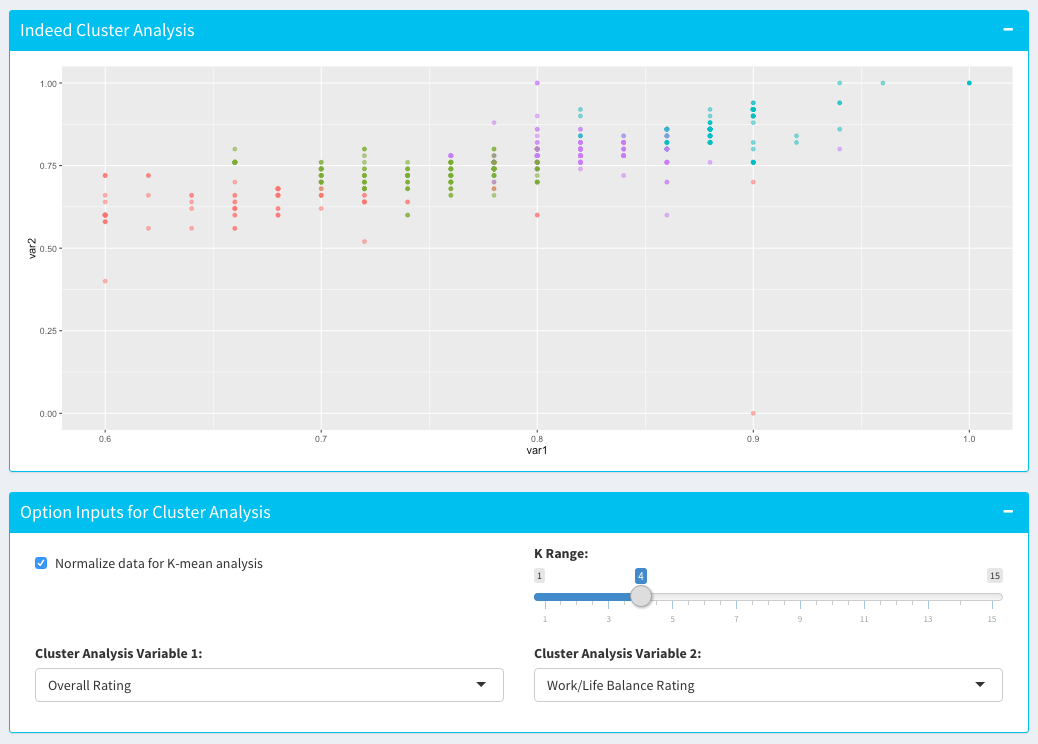Uncheck Normalize data for K-mean analysis

click(x=41, y=563)
